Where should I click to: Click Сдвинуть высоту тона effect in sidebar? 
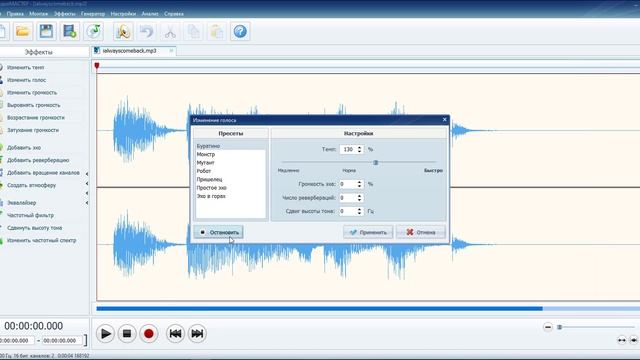pos(34,228)
